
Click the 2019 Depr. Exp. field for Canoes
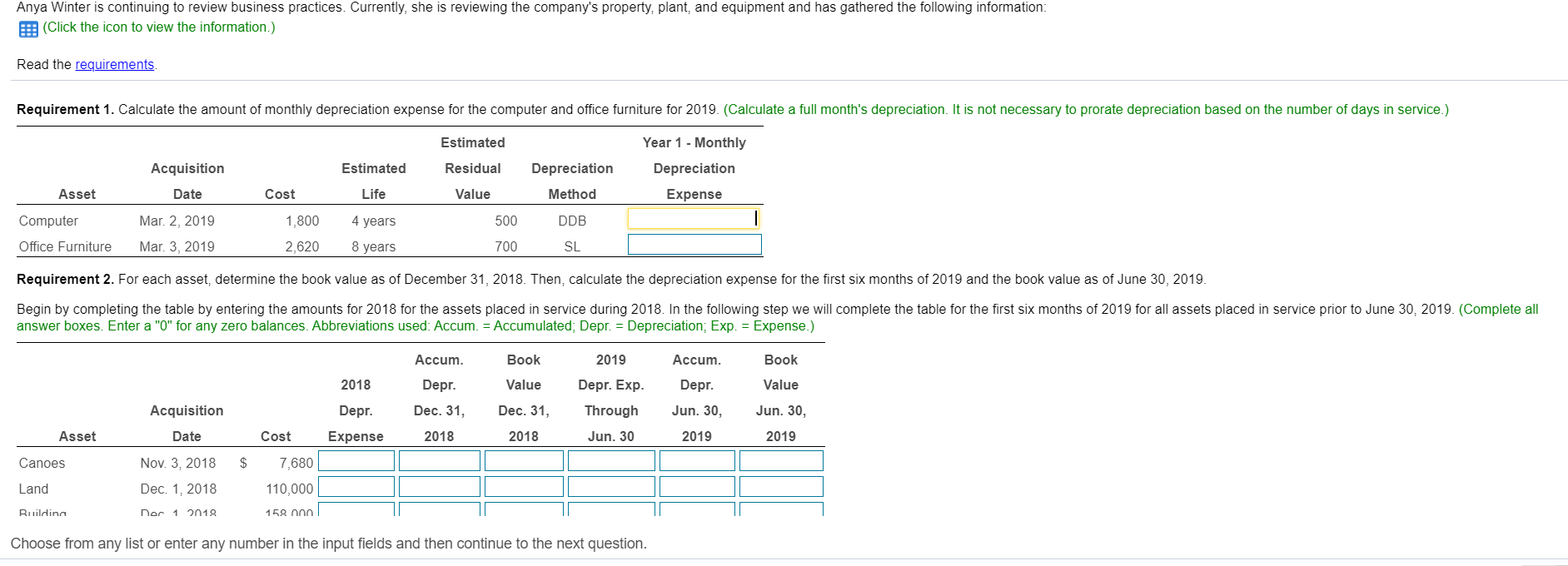pyautogui.click(x=610, y=460)
